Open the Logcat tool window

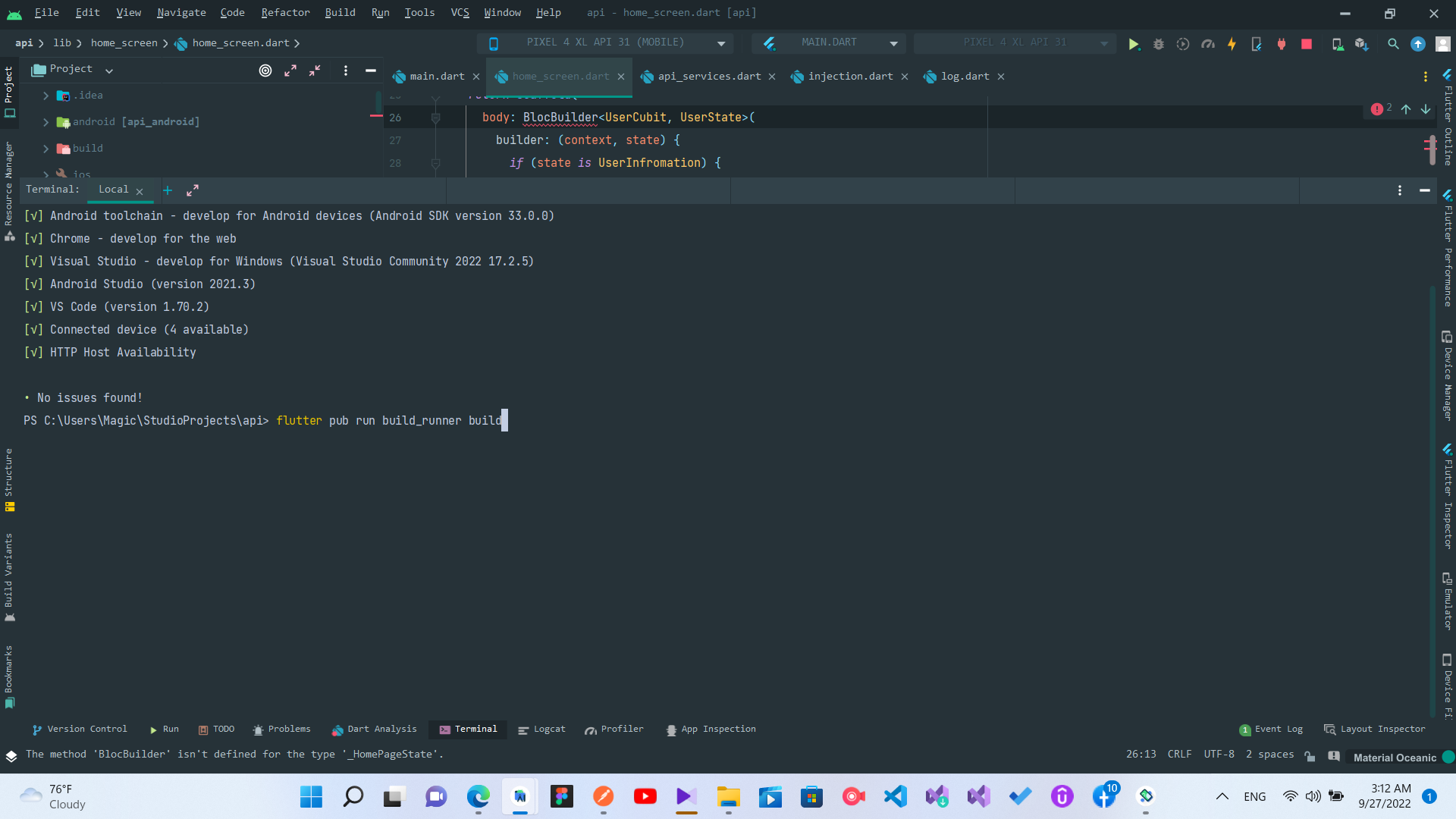coord(542,730)
